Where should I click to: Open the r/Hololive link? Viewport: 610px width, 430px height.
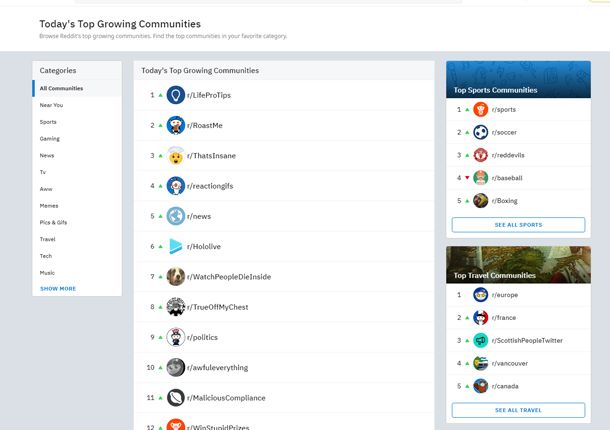(204, 246)
